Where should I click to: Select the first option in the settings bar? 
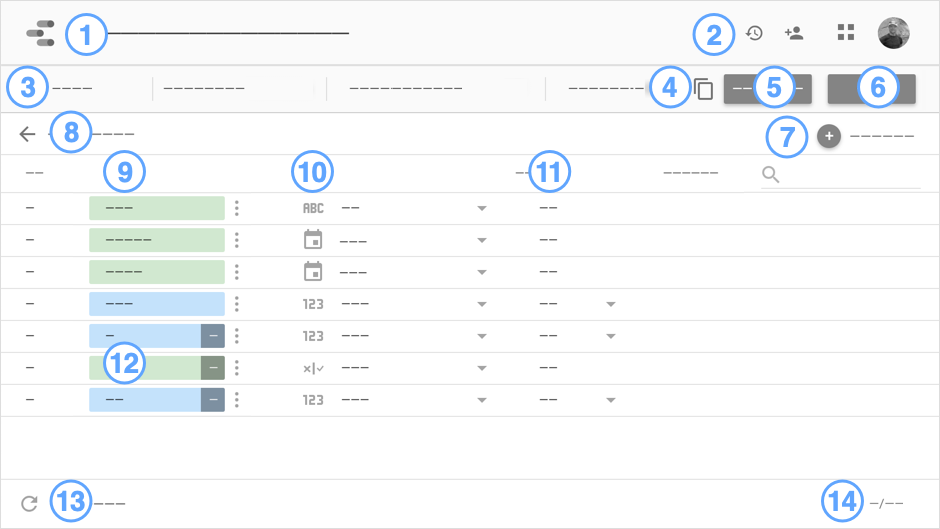click(x=72, y=89)
